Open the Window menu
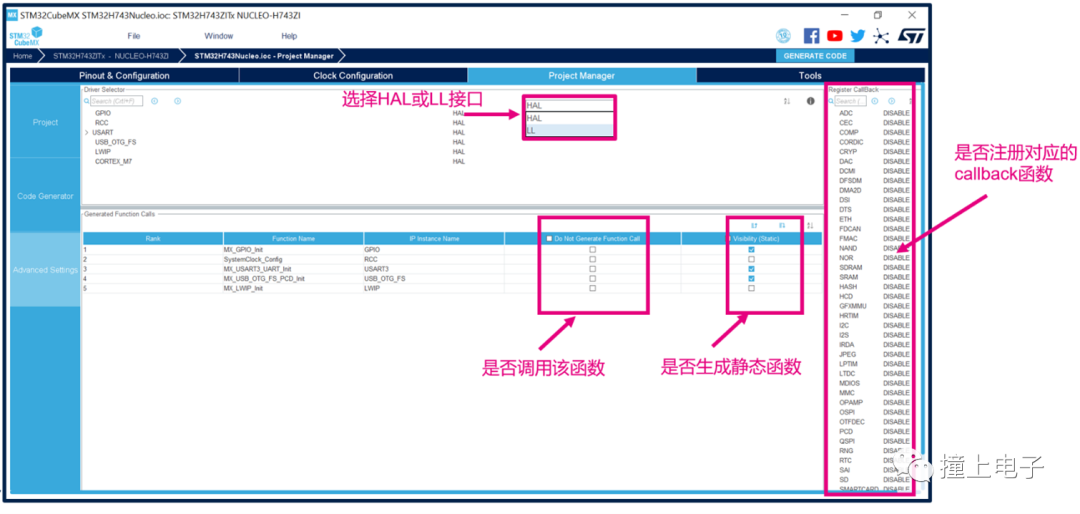Viewport: 1080px width, 514px height. 218,36
